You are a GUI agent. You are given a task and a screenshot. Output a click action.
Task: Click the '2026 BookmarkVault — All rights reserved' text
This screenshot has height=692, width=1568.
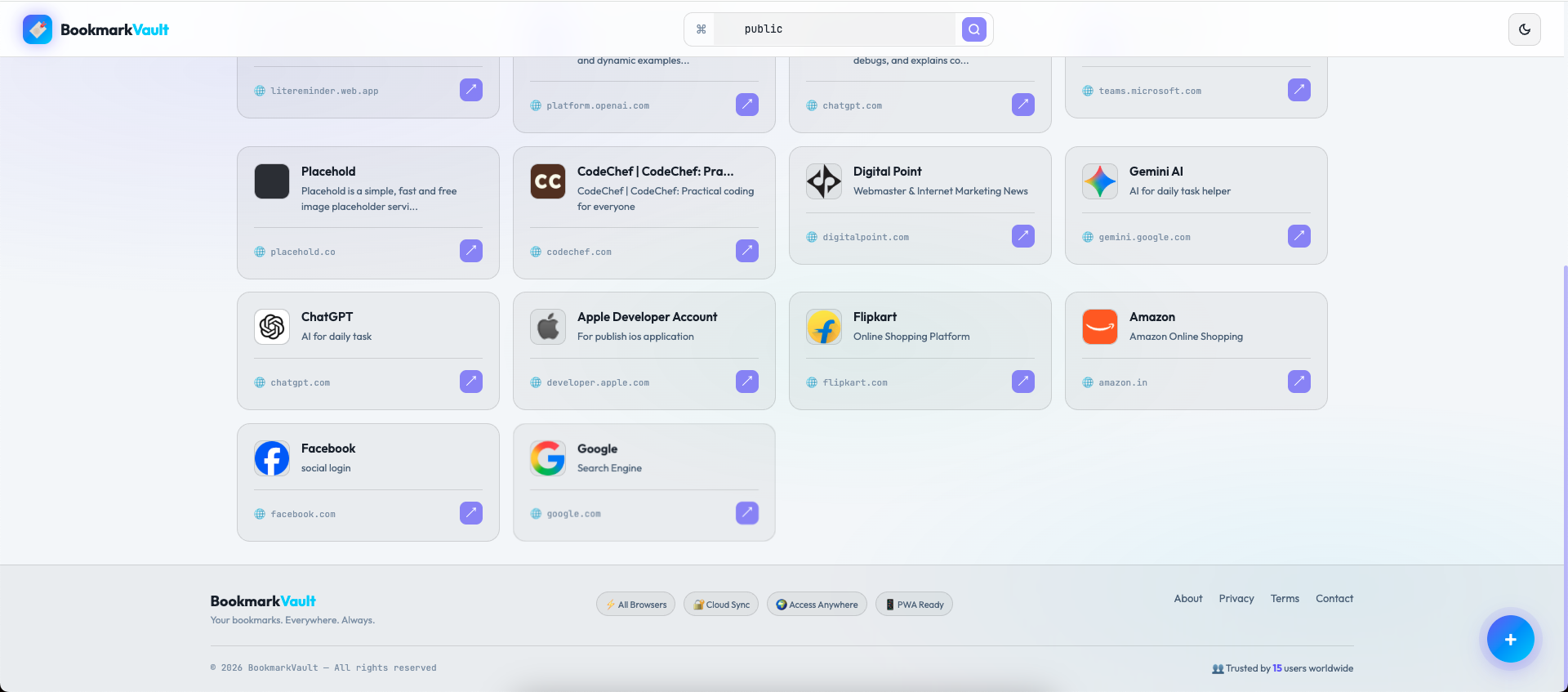click(323, 668)
